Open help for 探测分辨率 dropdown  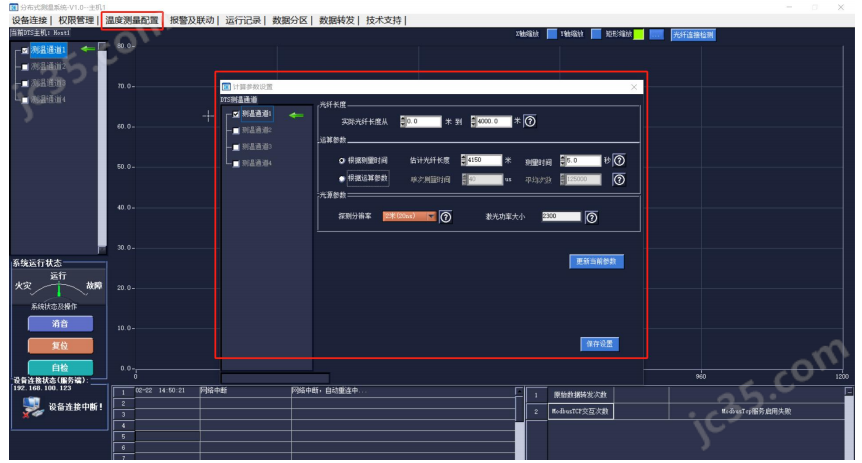click(x=446, y=217)
